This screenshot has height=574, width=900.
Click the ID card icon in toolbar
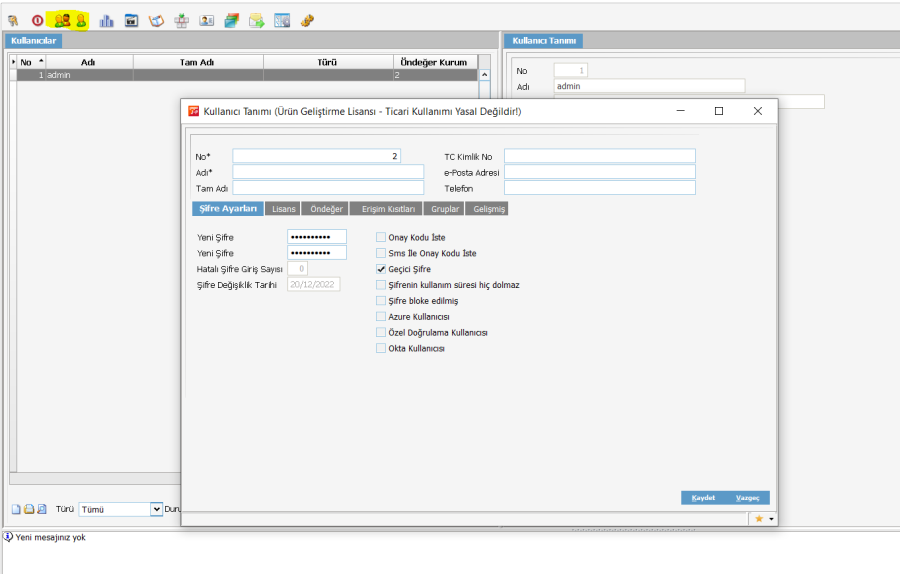(206, 20)
